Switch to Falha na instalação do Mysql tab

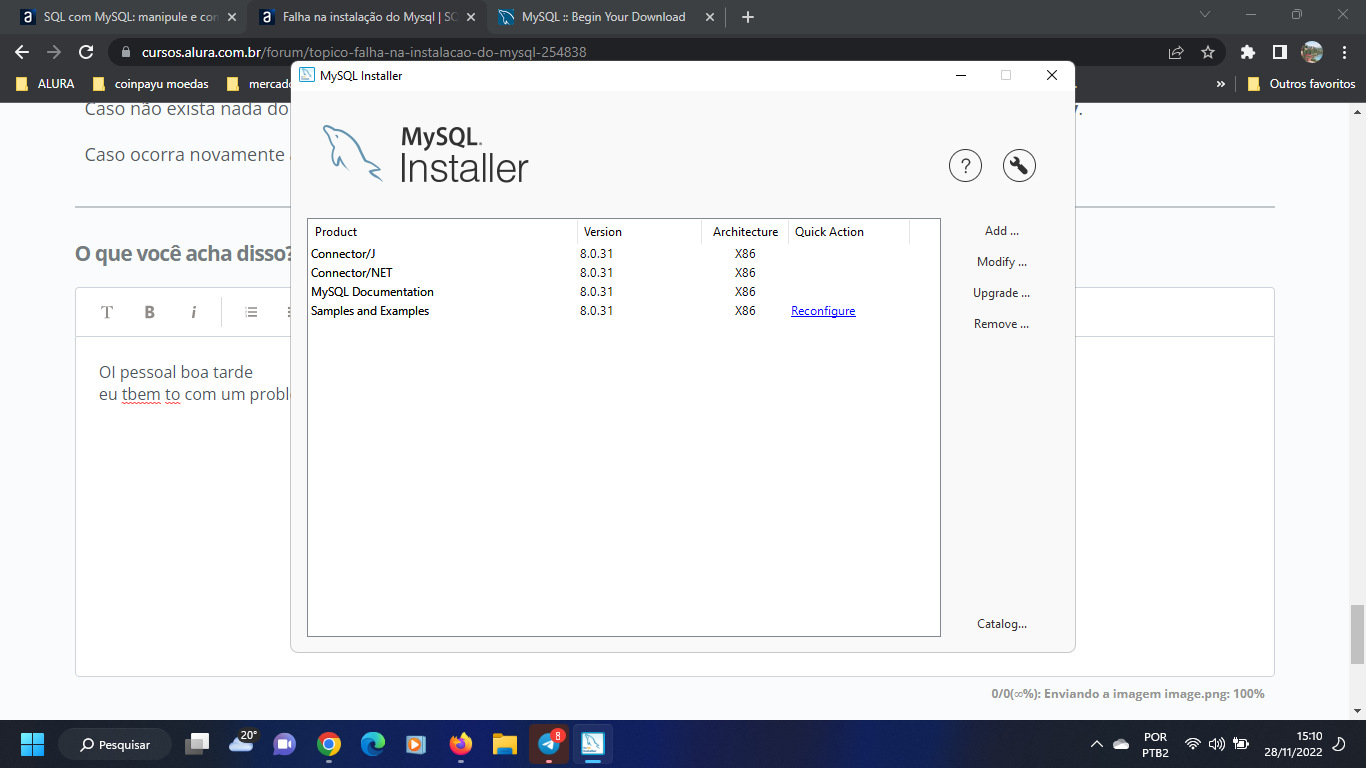coord(368,17)
